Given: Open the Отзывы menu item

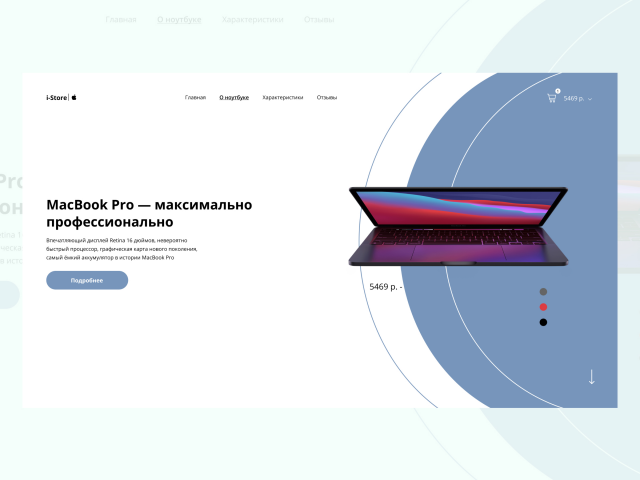Looking at the screenshot, I should [327, 97].
